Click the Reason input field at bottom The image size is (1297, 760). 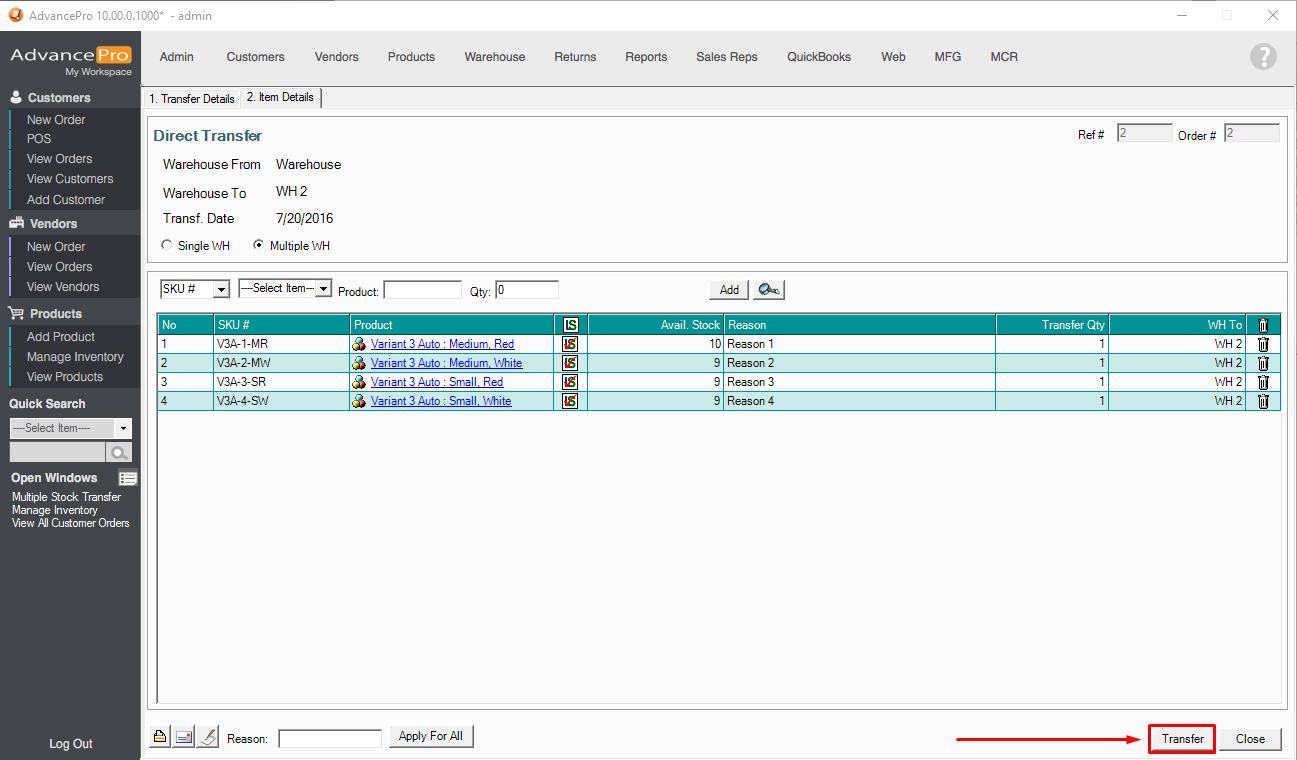point(330,739)
